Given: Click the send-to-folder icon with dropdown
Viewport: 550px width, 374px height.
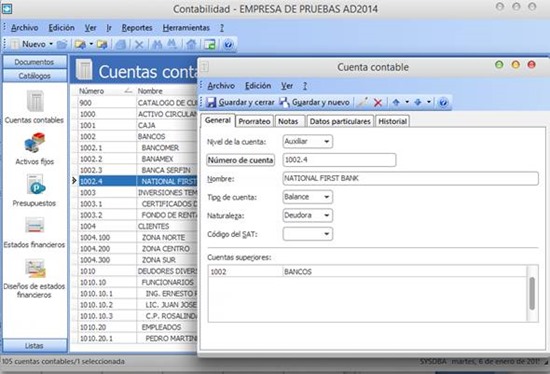Looking at the screenshot, I should click(x=80, y=45).
